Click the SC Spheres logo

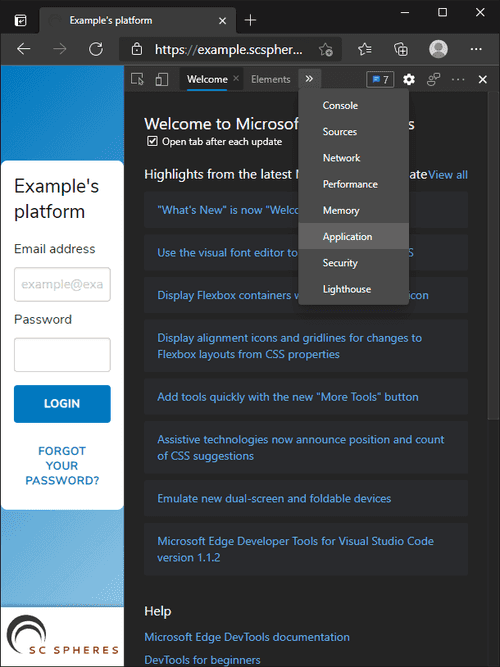tap(62, 636)
